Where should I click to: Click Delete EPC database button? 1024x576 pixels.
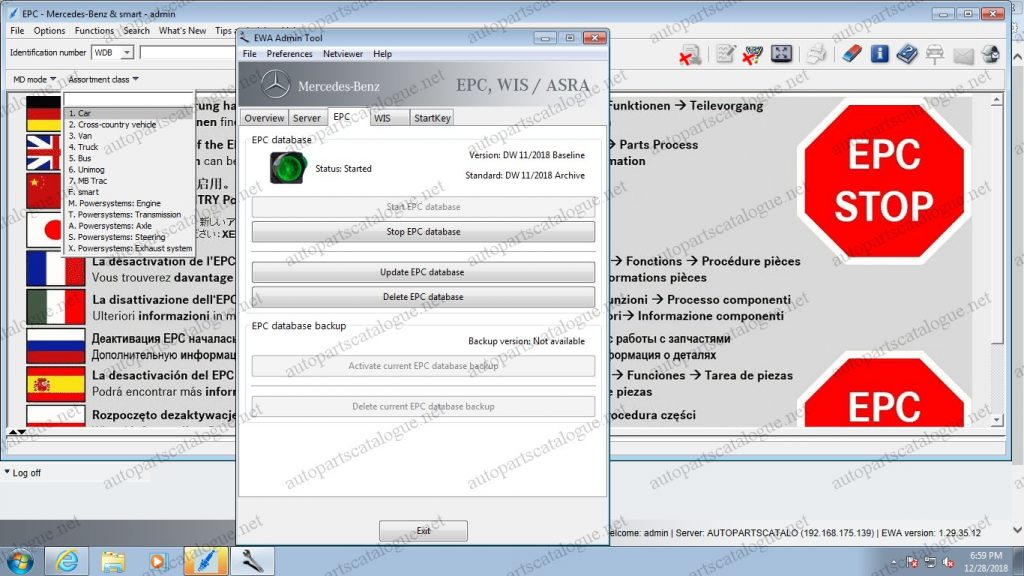coord(423,296)
